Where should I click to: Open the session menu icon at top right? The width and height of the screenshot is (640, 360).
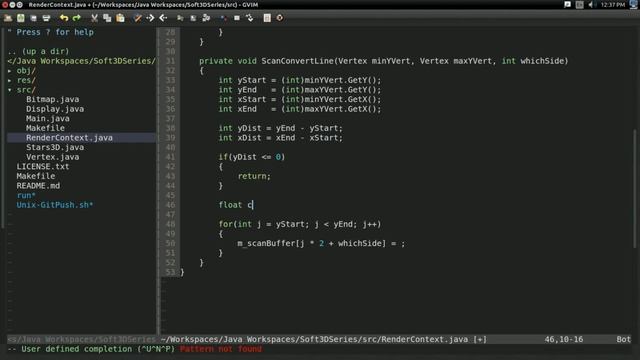tap(633, 4)
